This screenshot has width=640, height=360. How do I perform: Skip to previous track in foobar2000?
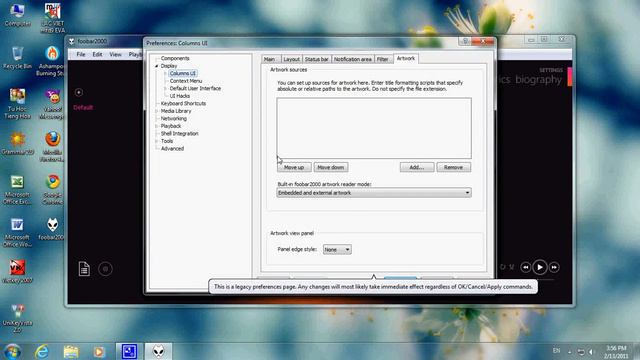point(525,267)
